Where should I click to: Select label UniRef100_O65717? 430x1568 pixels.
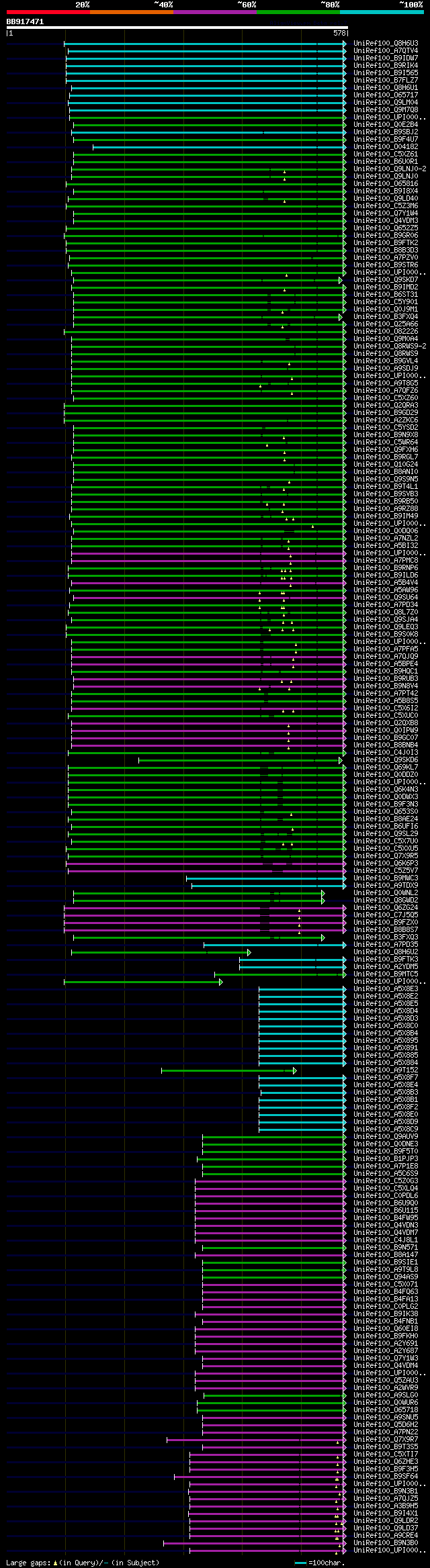point(386,95)
